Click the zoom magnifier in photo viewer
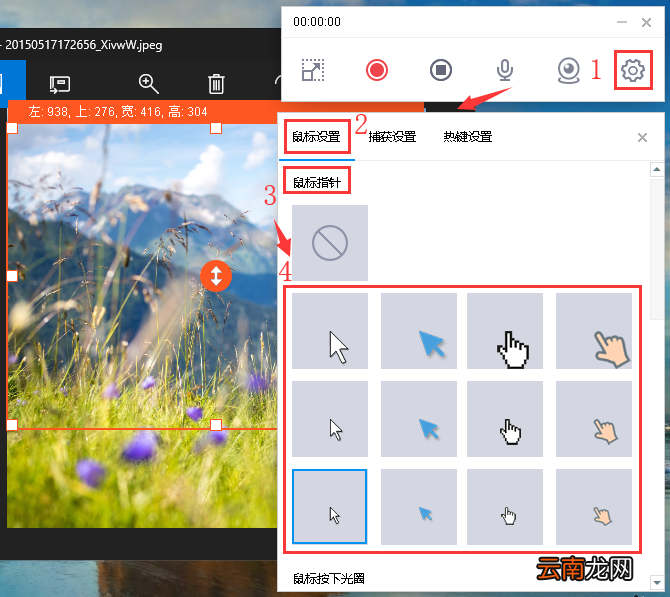Screen dimensions: 670x597 tap(148, 84)
